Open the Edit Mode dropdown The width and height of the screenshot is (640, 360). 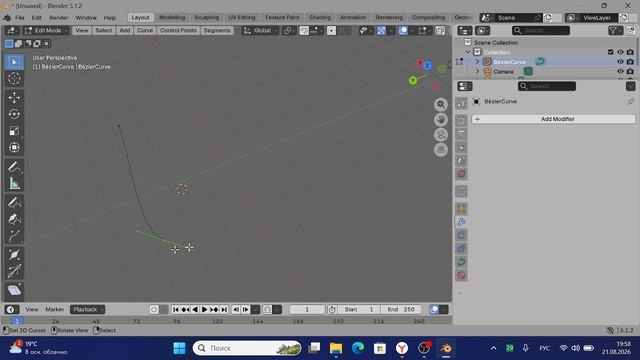(47, 31)
